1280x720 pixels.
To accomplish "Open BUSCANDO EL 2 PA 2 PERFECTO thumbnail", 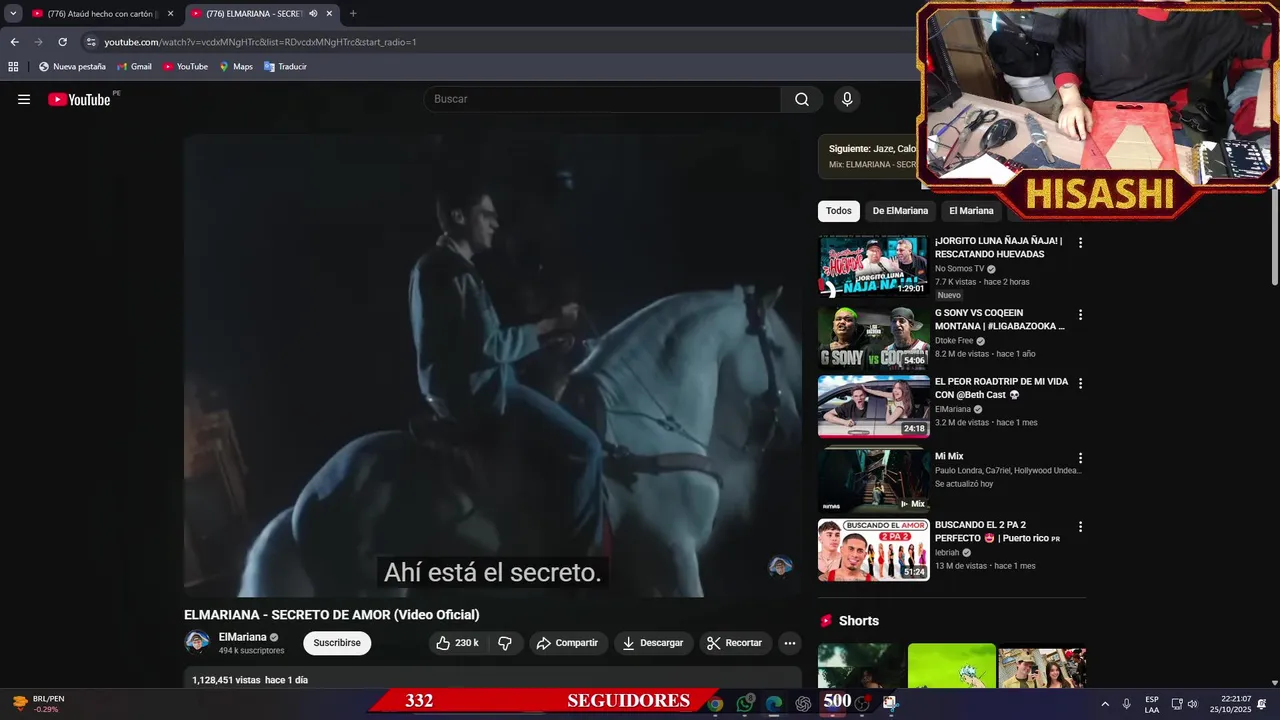I will (x=874, y=550).
